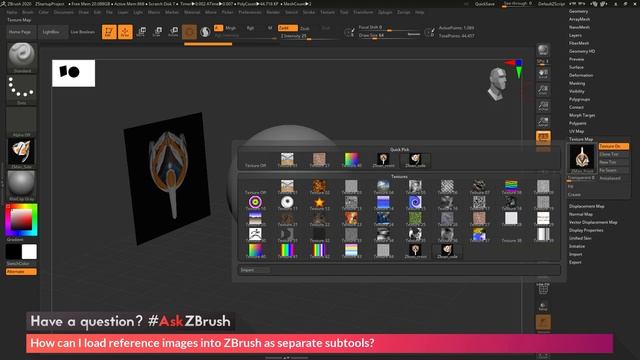Click the AAHalf magnifier icon
The height and width of the screenshot is (360, 640).
tap(543, 122)
